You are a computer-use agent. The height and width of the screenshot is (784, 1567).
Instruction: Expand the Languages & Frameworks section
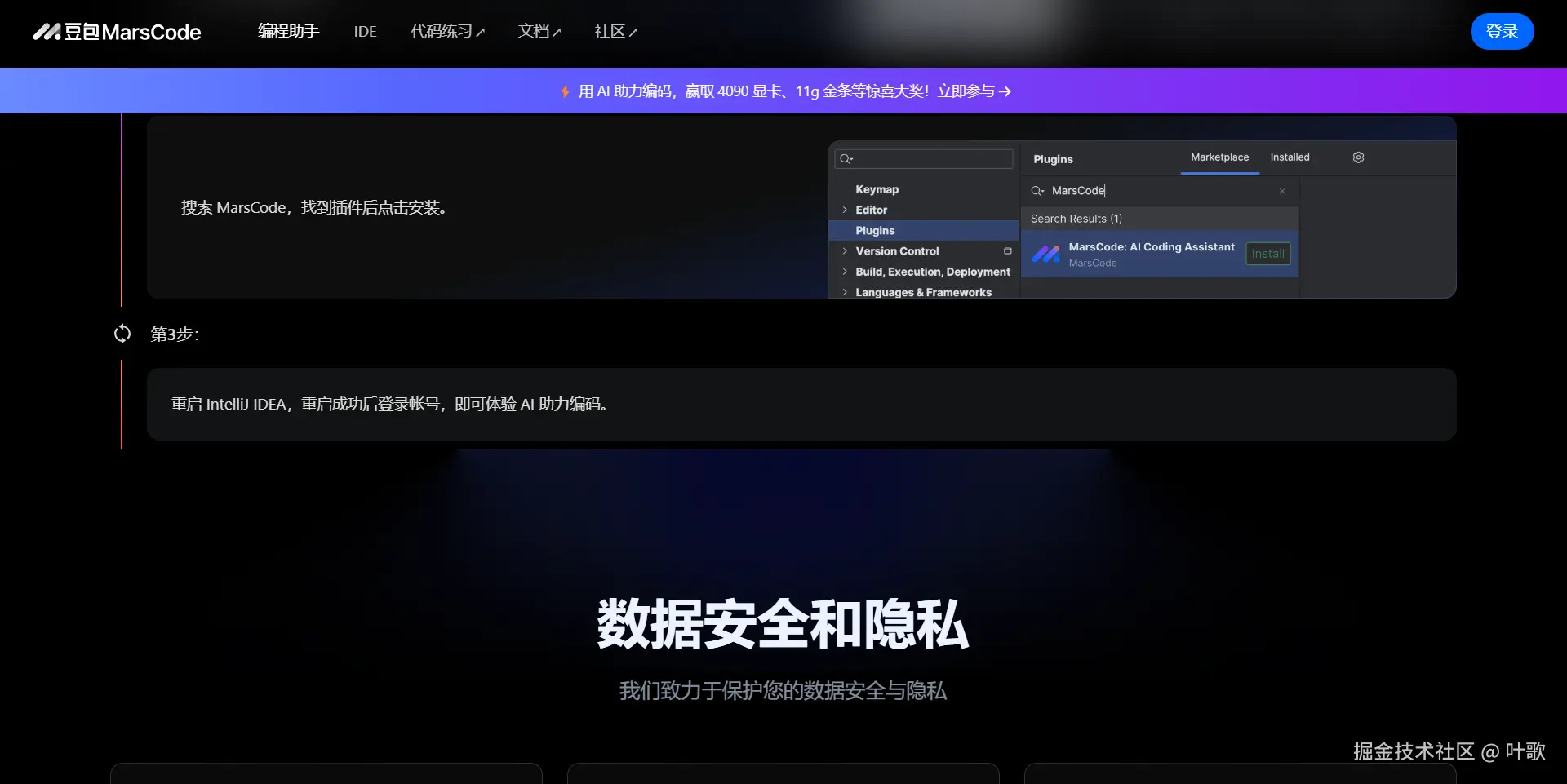(x=846, y=292)
